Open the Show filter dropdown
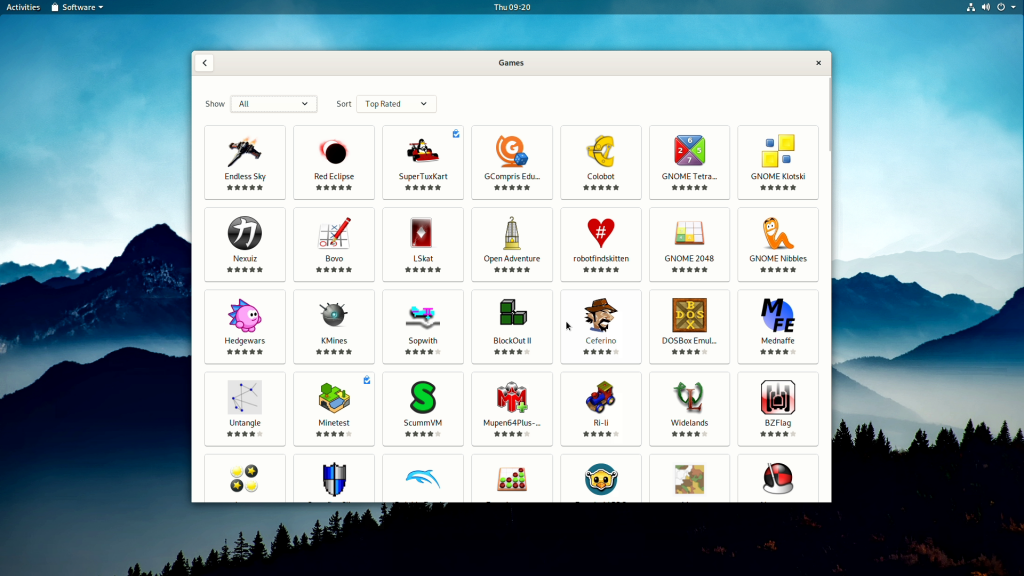1024x576 pixels. [x=273, y=103]
